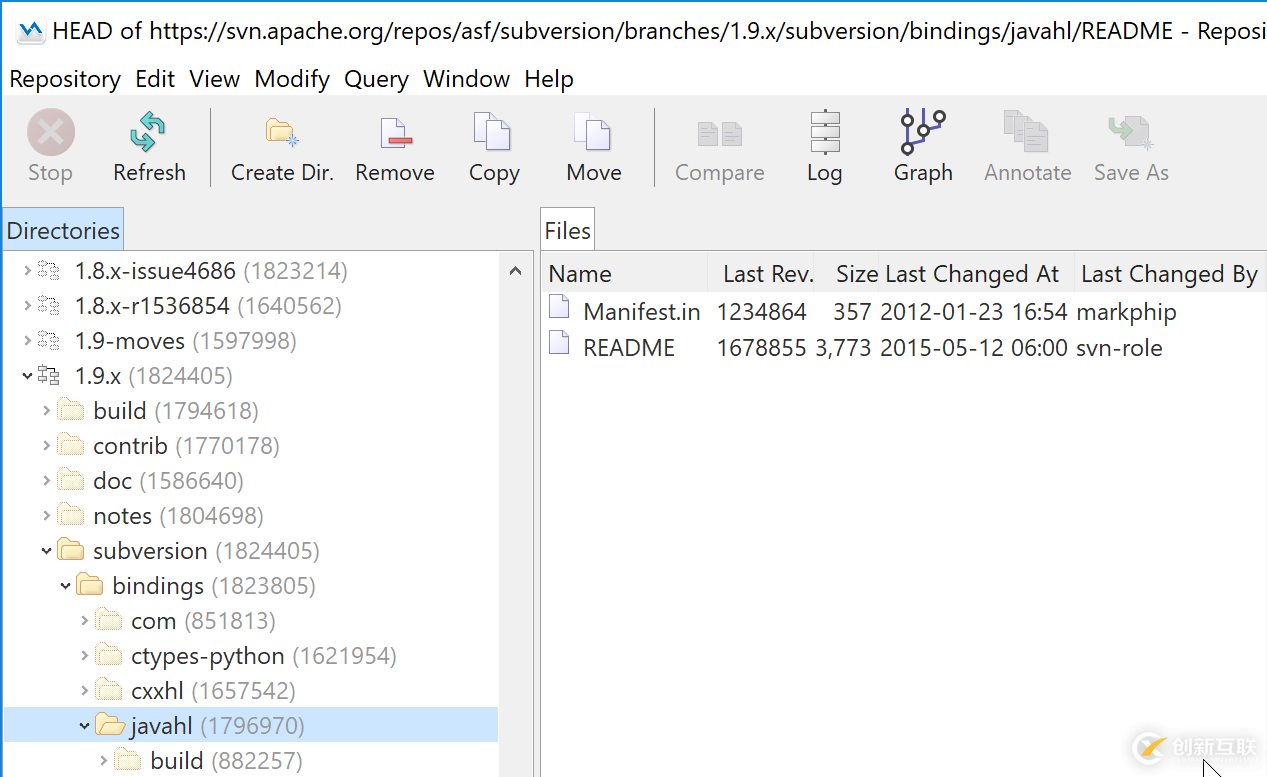
Task: Open the Query menu
Action: [x=376, y=79]
